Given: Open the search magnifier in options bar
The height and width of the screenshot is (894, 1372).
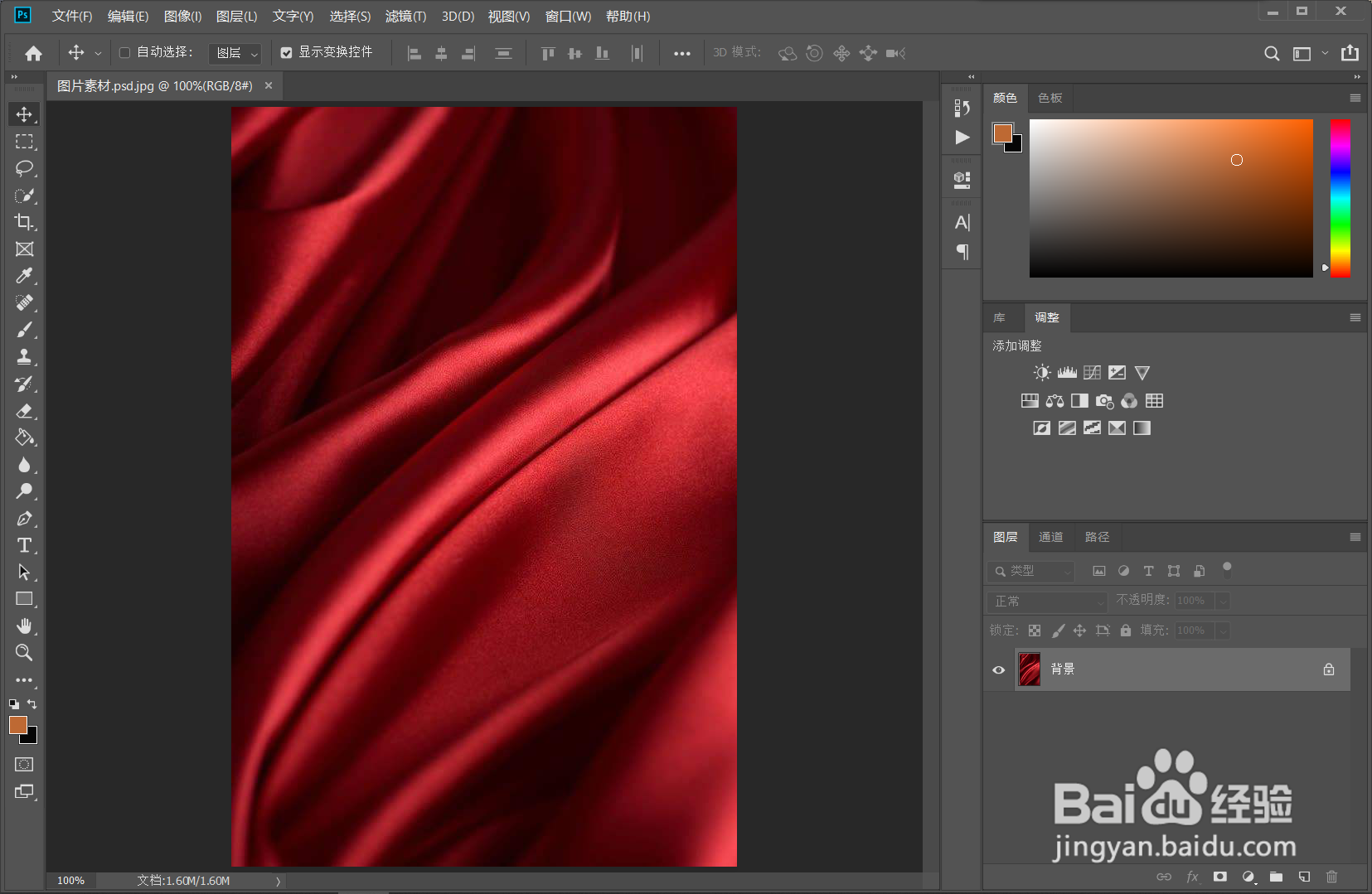Looking at the screenshot, I should (1271, 53).
